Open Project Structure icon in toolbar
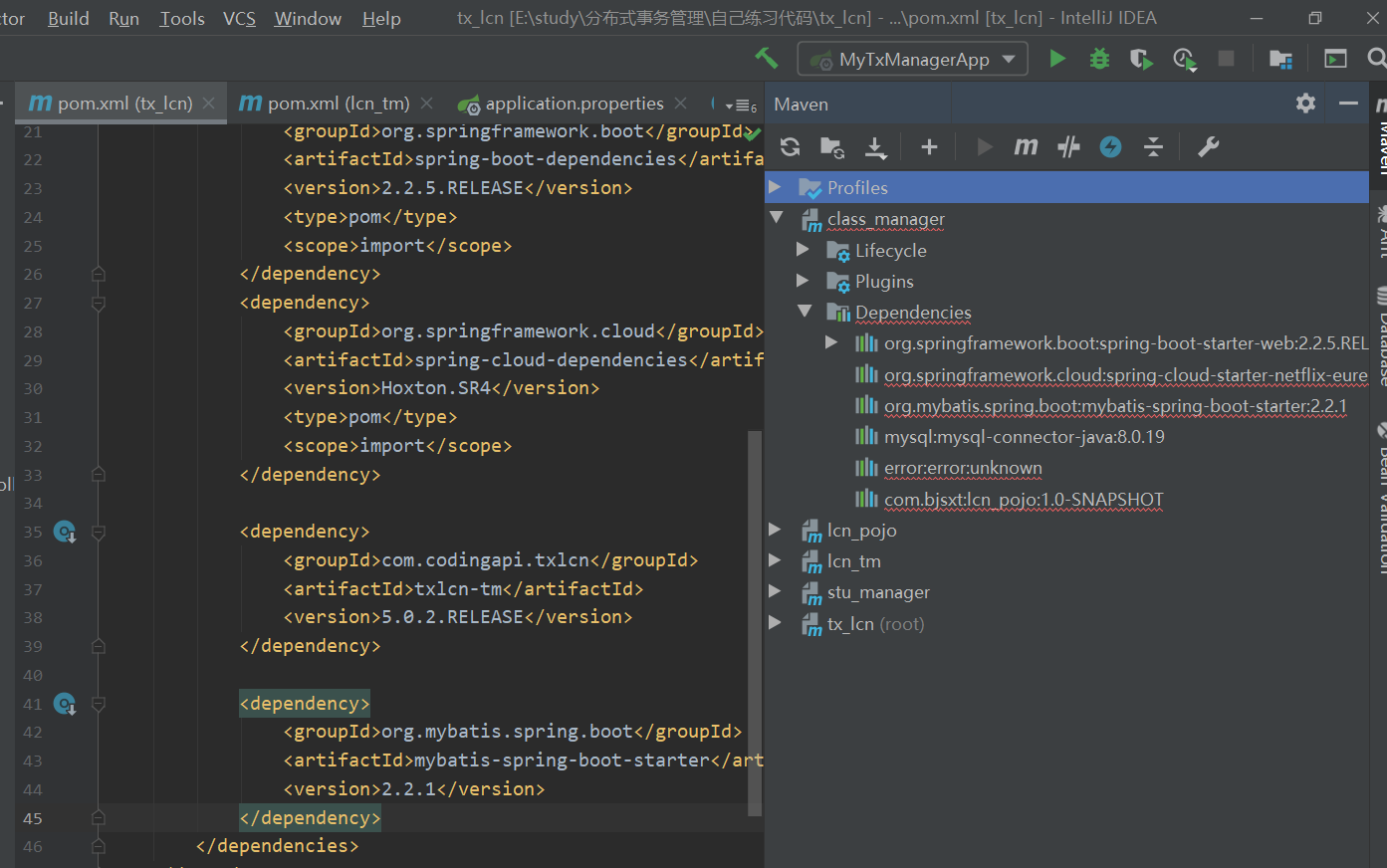This screenshot has width=1387, height=868. click(x=1280, y=59)
